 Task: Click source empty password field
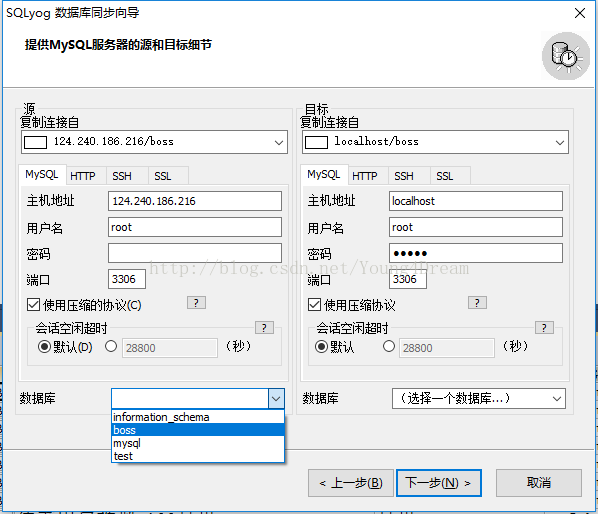pyautogui.click(x=195, y=253)
